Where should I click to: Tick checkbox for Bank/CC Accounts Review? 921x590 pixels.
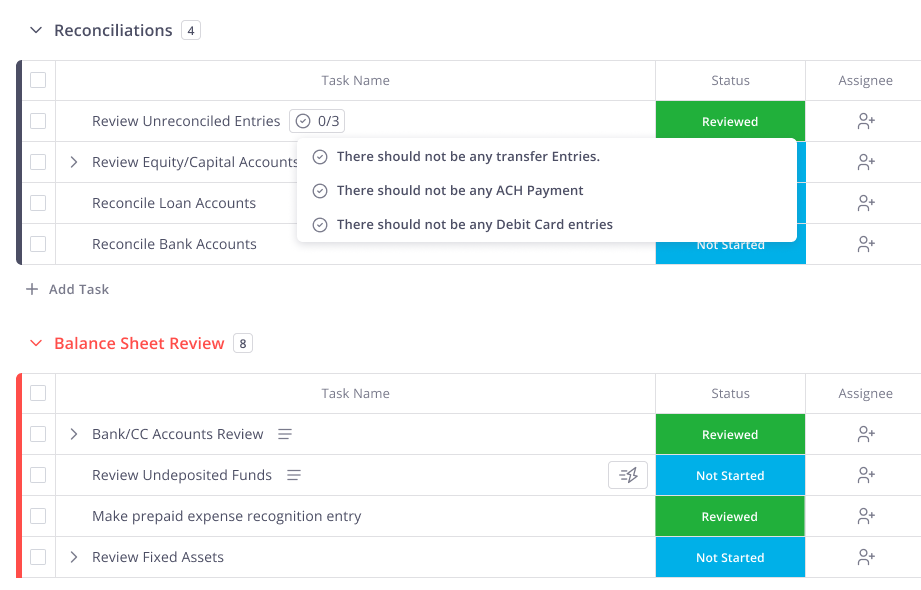point(38,434)
